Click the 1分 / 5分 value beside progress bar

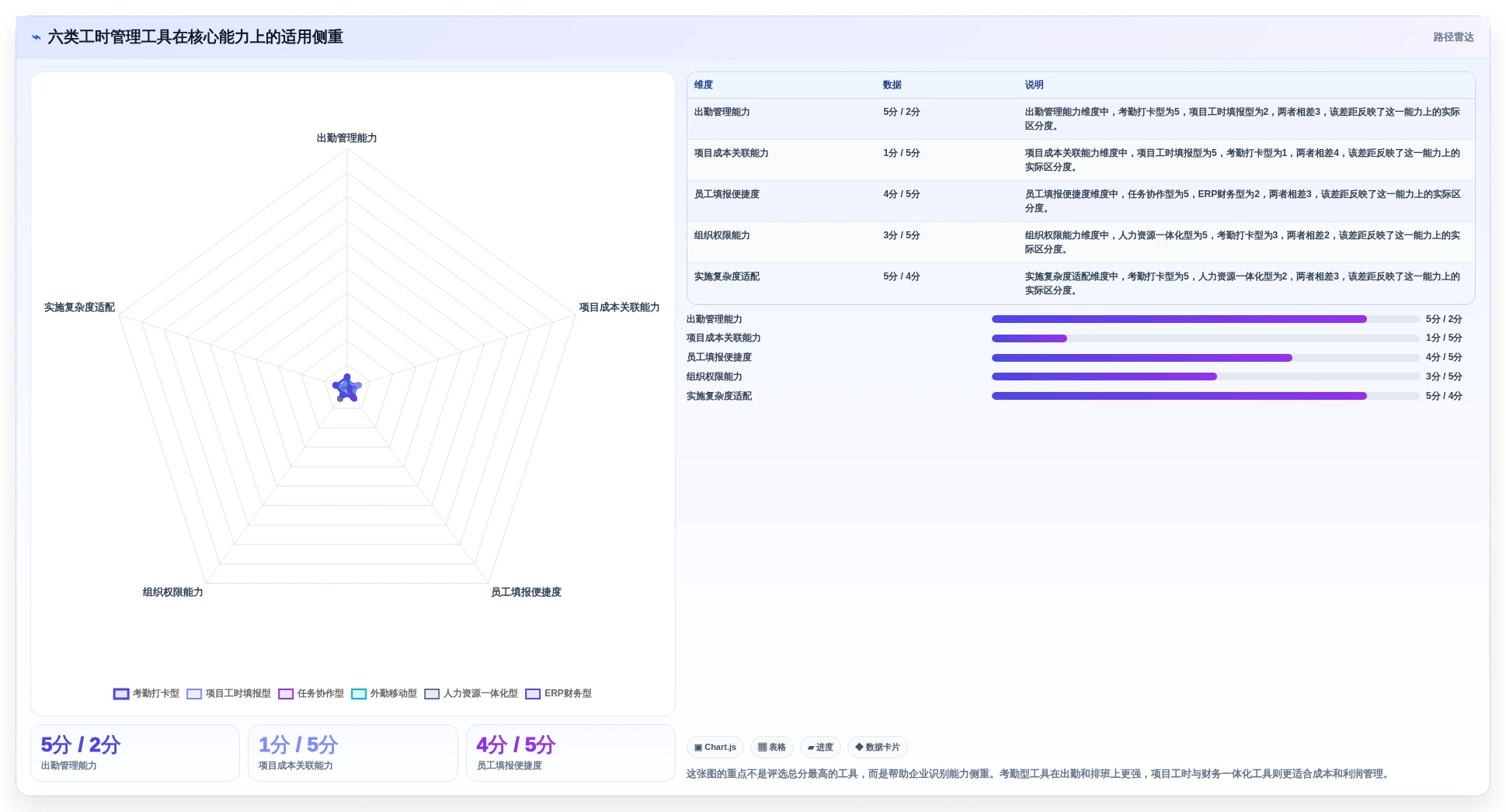(1444, 338)
